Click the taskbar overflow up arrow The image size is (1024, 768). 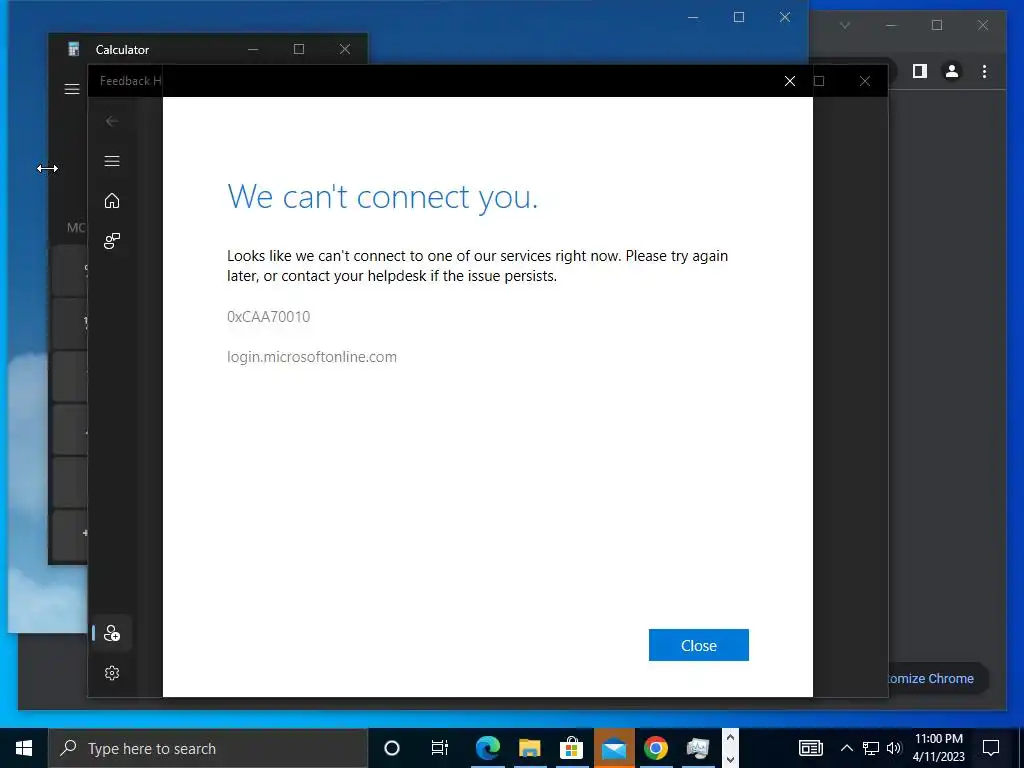click(x=730, y=738)
